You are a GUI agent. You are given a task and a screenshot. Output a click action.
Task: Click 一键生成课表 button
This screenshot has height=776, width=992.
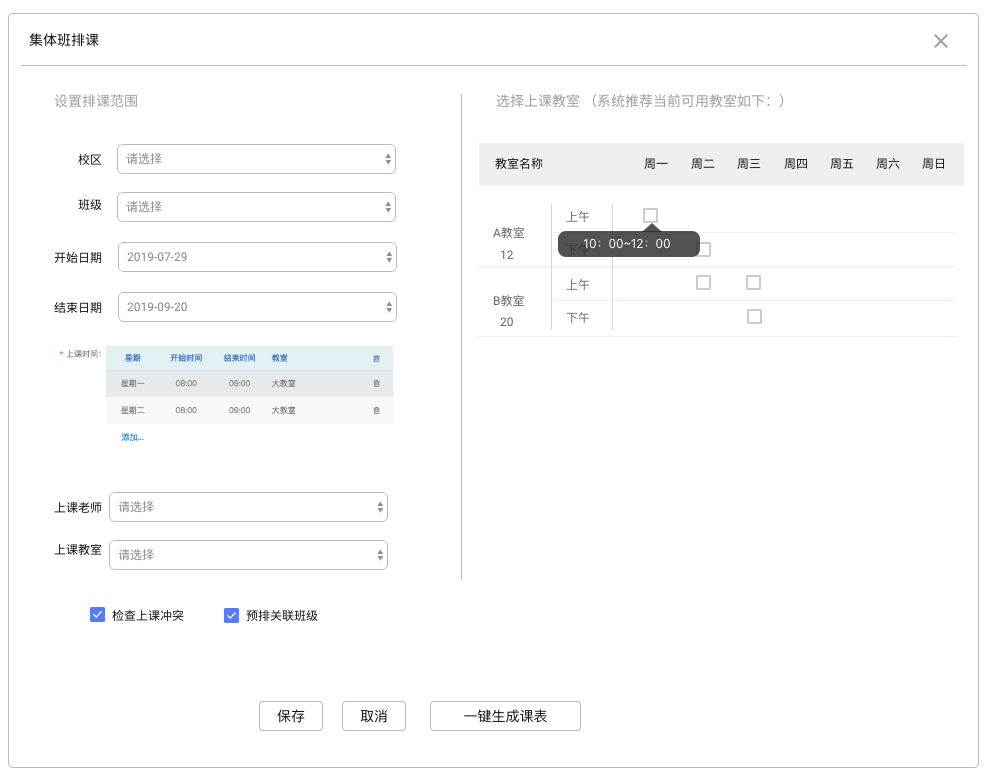(505, 716)
